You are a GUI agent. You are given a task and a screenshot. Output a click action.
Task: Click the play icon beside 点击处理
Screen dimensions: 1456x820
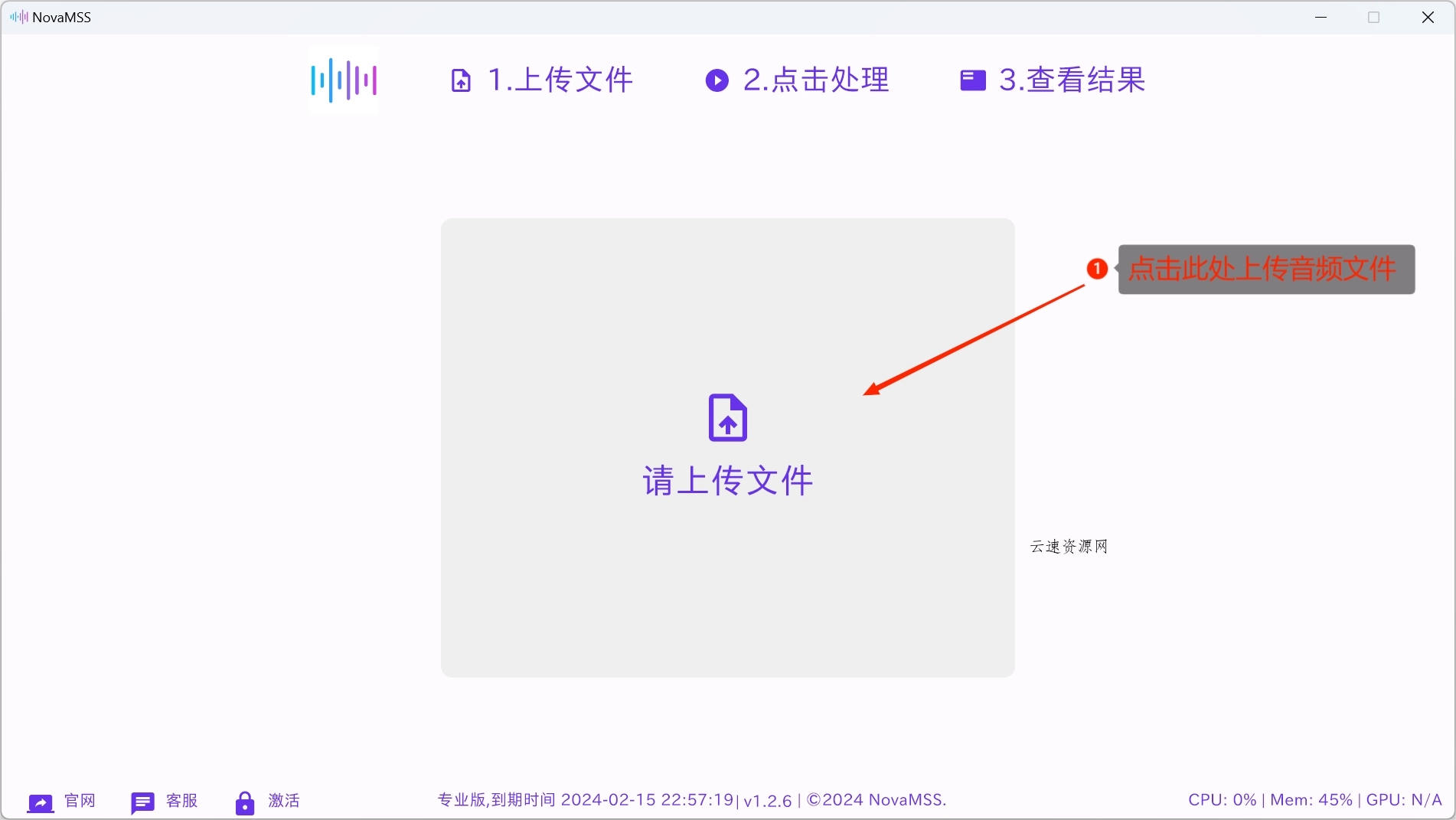717,80
